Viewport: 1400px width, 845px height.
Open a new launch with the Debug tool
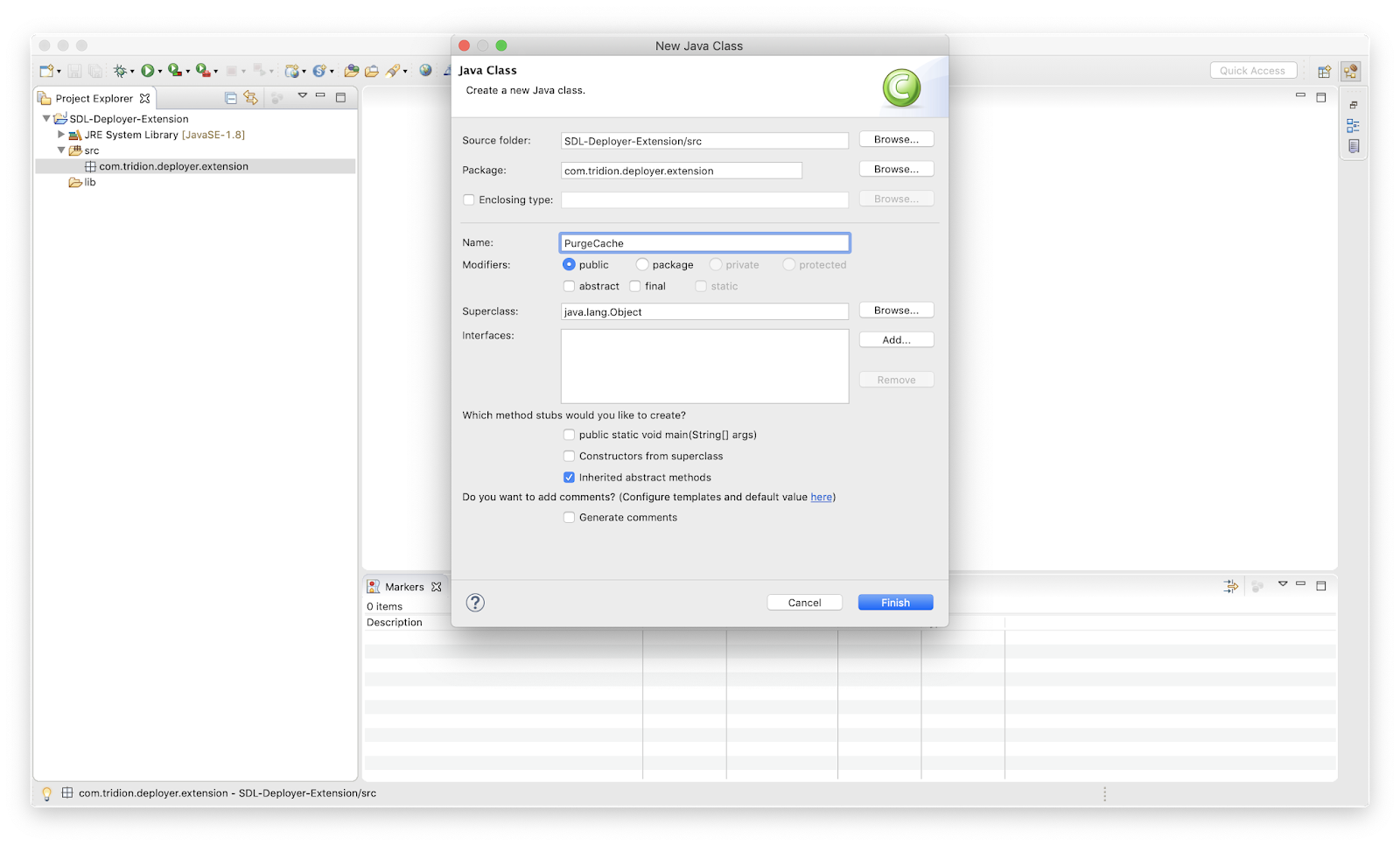119,70
